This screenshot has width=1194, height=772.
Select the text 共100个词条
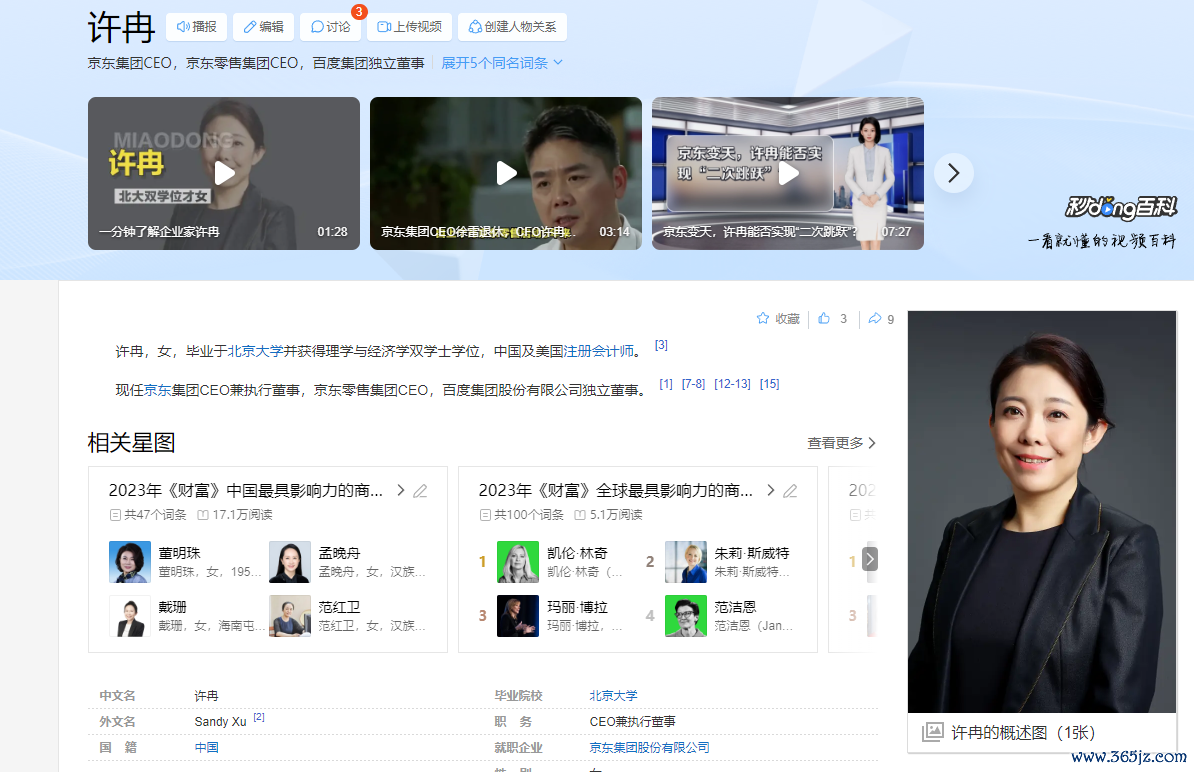click(529, 515)
